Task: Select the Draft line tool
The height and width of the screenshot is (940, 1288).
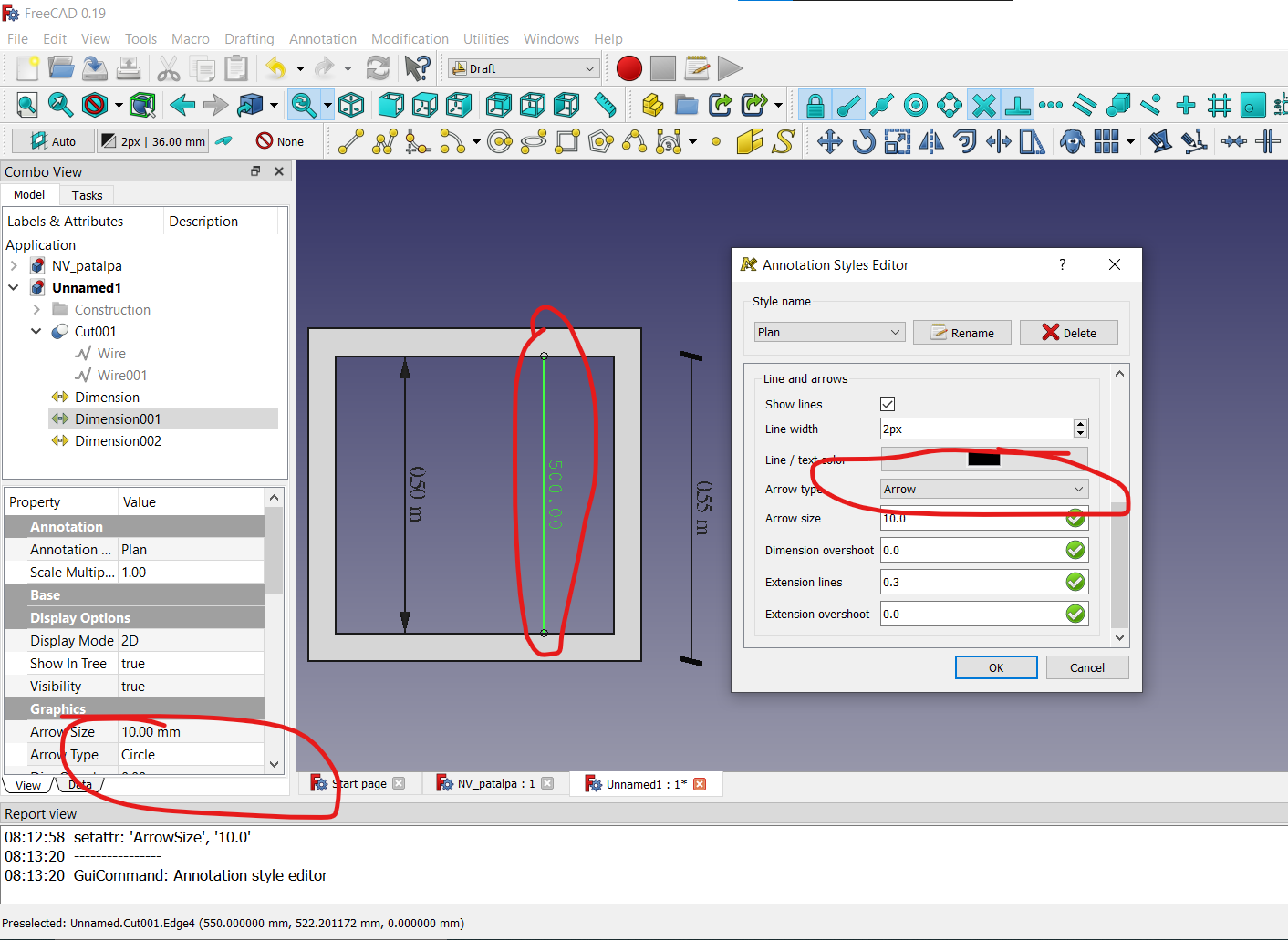Action: click(350, 141)
